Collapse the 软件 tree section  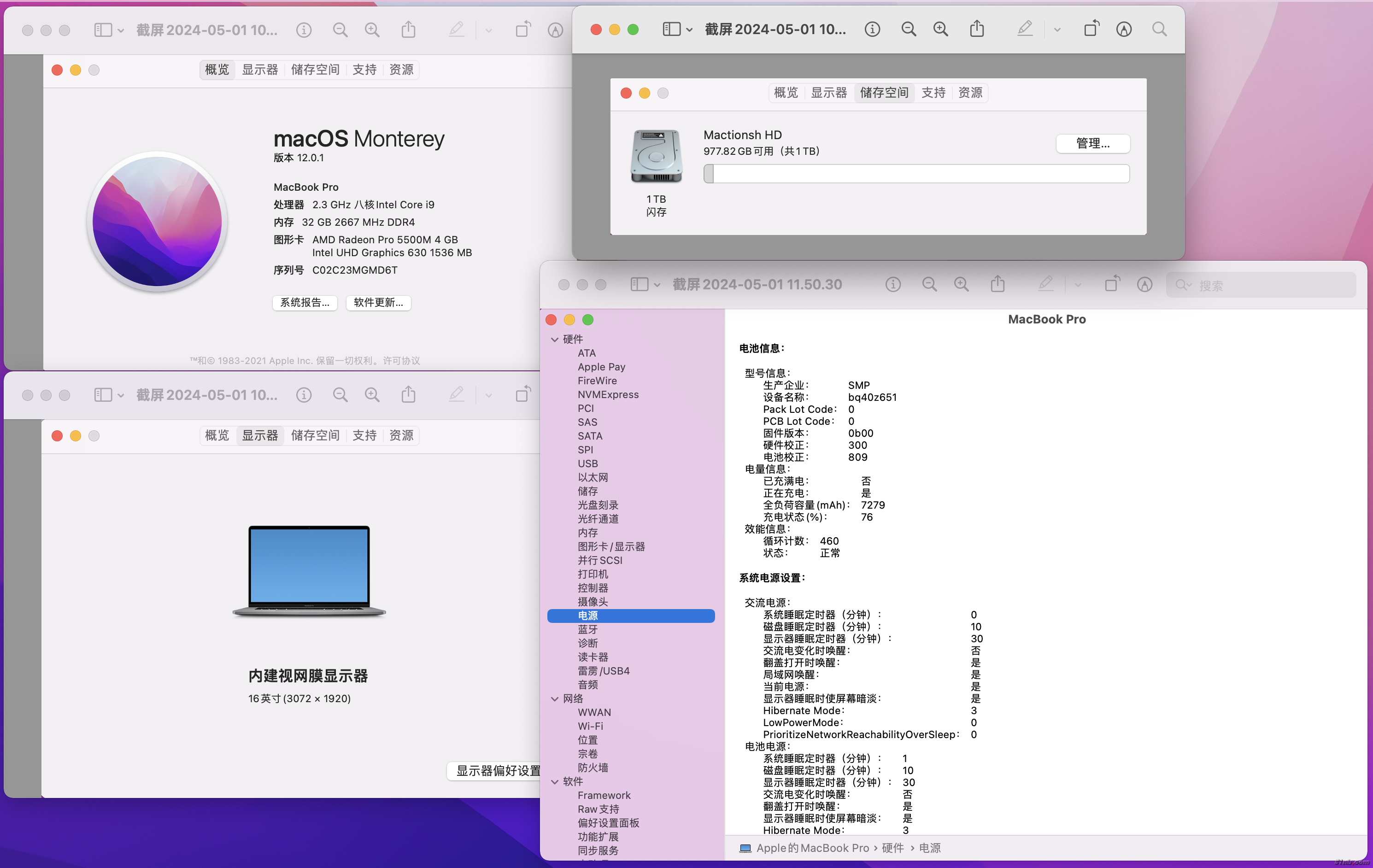(x=554, y=782)
